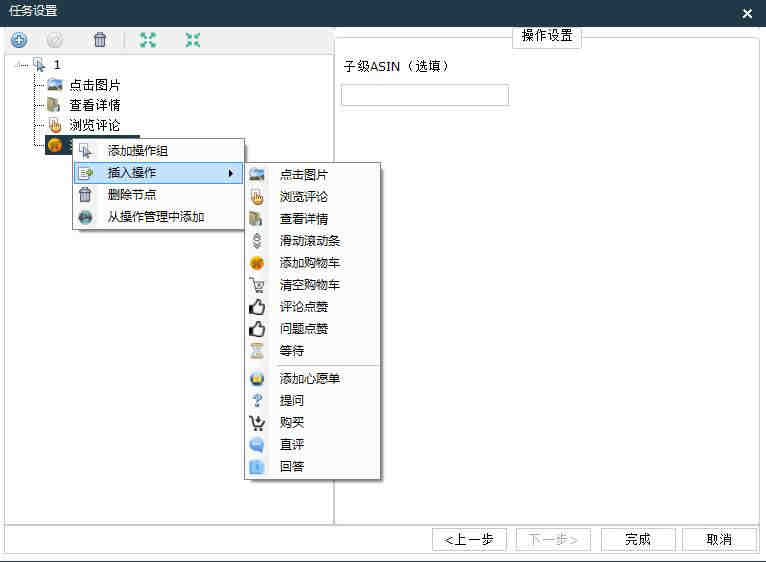Viewport: 766px width, 562px height.
Task: Insert 浏览评论 from submenu
Action: tap(313, 197)
